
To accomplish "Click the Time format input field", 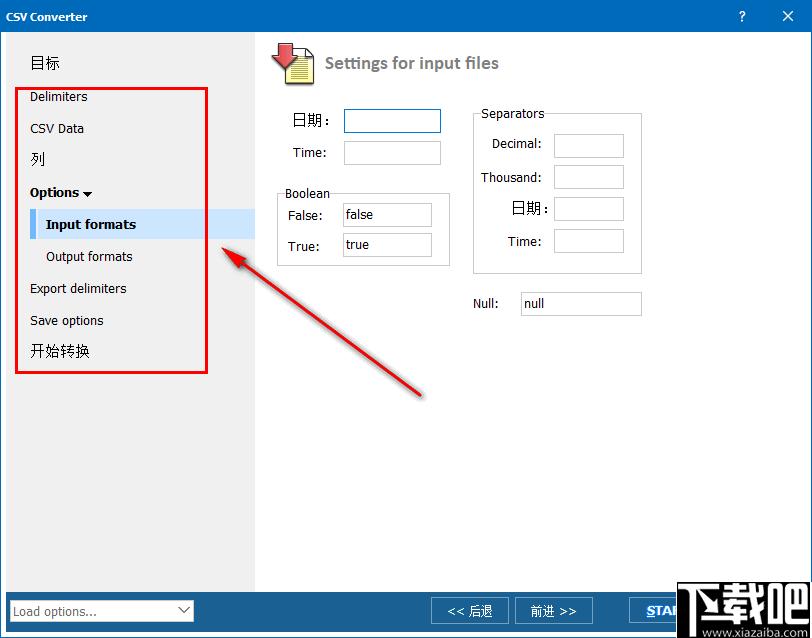I will pyautogui.click(x=392, y=153).
